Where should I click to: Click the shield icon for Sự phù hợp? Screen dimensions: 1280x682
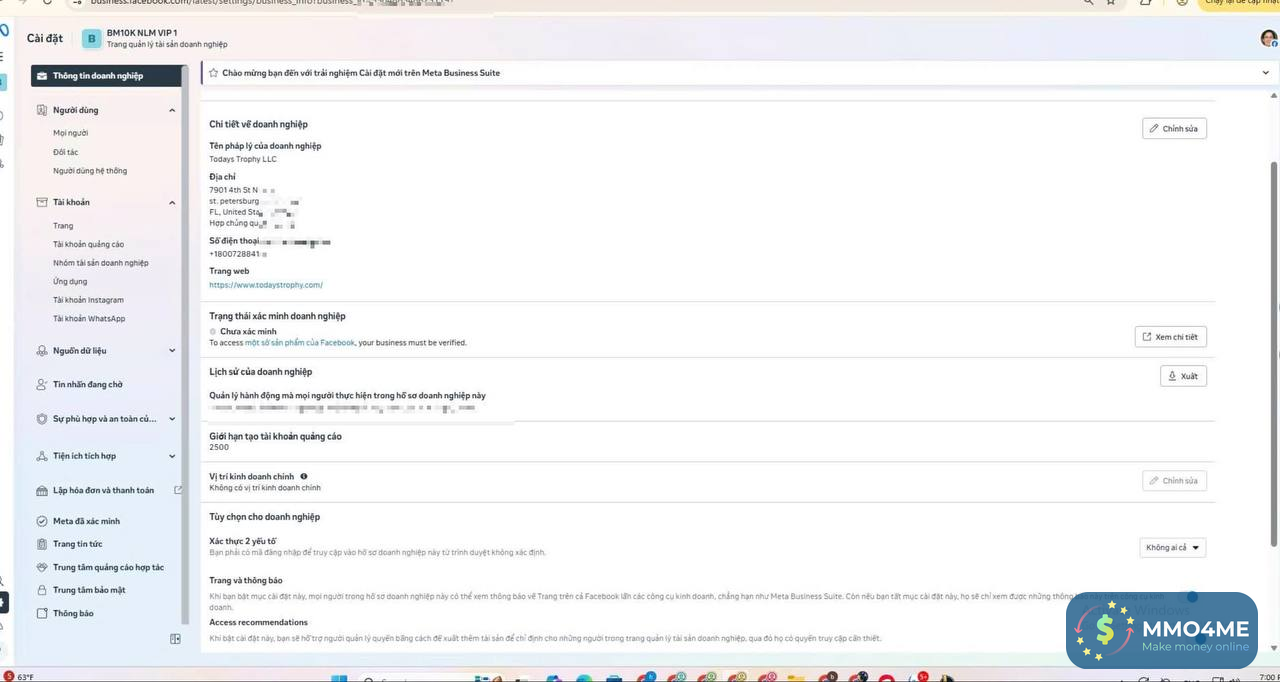[x=42, y=419]
